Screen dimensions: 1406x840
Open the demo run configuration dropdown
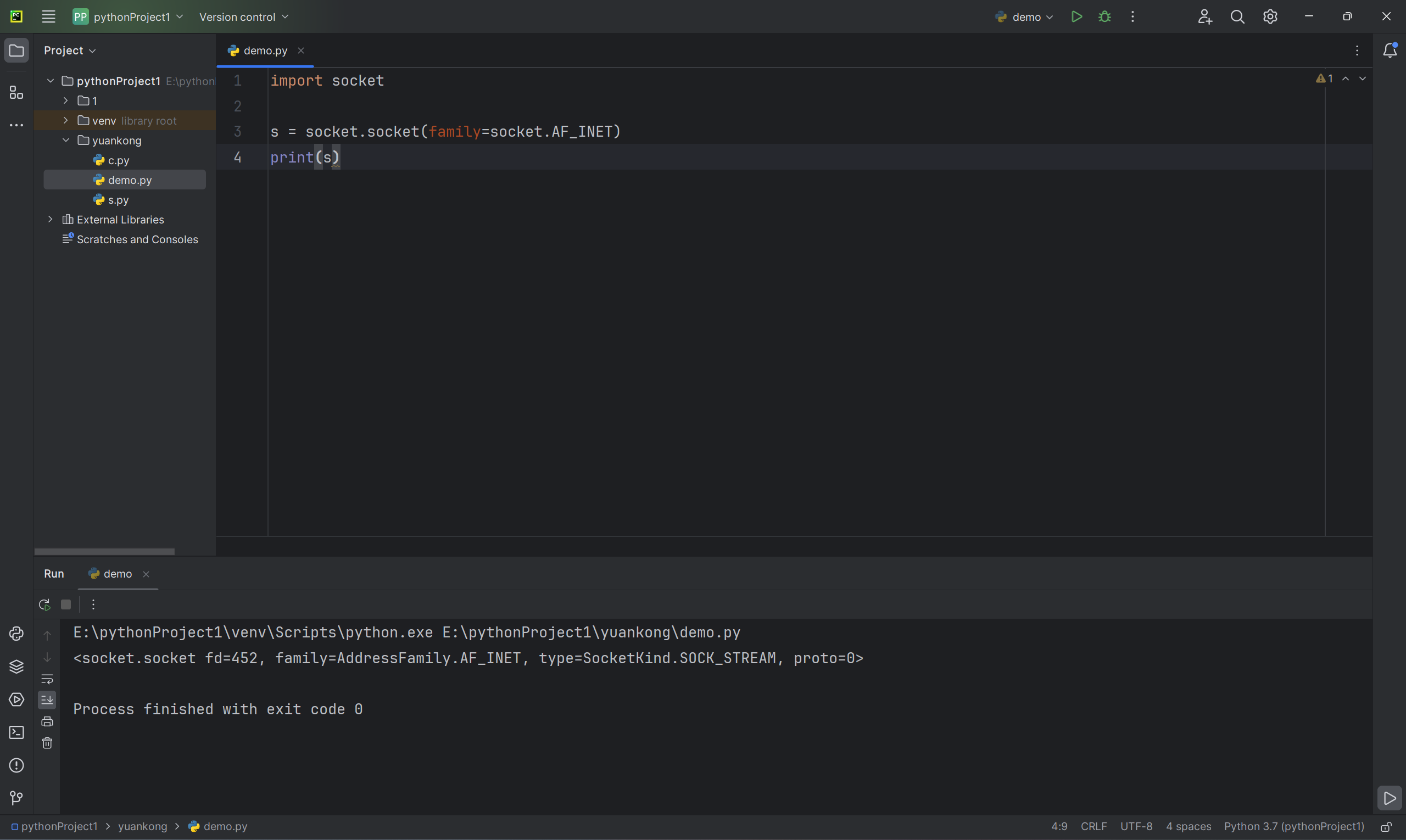(x=1024, y=17)
